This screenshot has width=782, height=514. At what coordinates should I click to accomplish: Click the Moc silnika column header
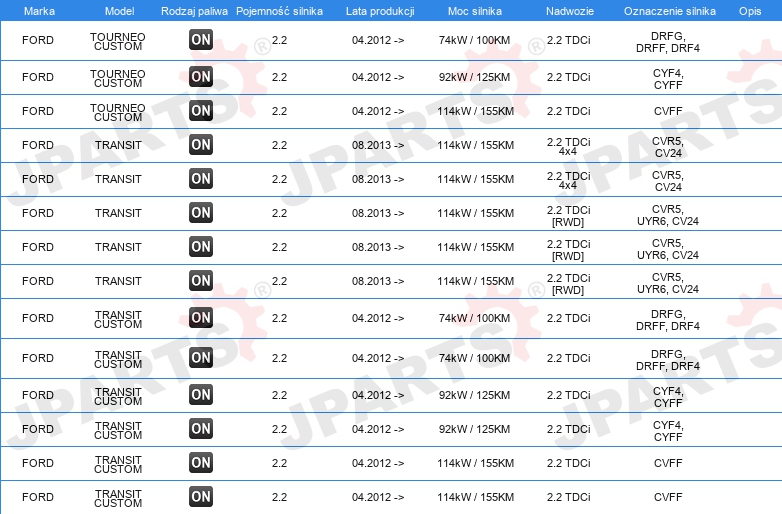(475, 11)
